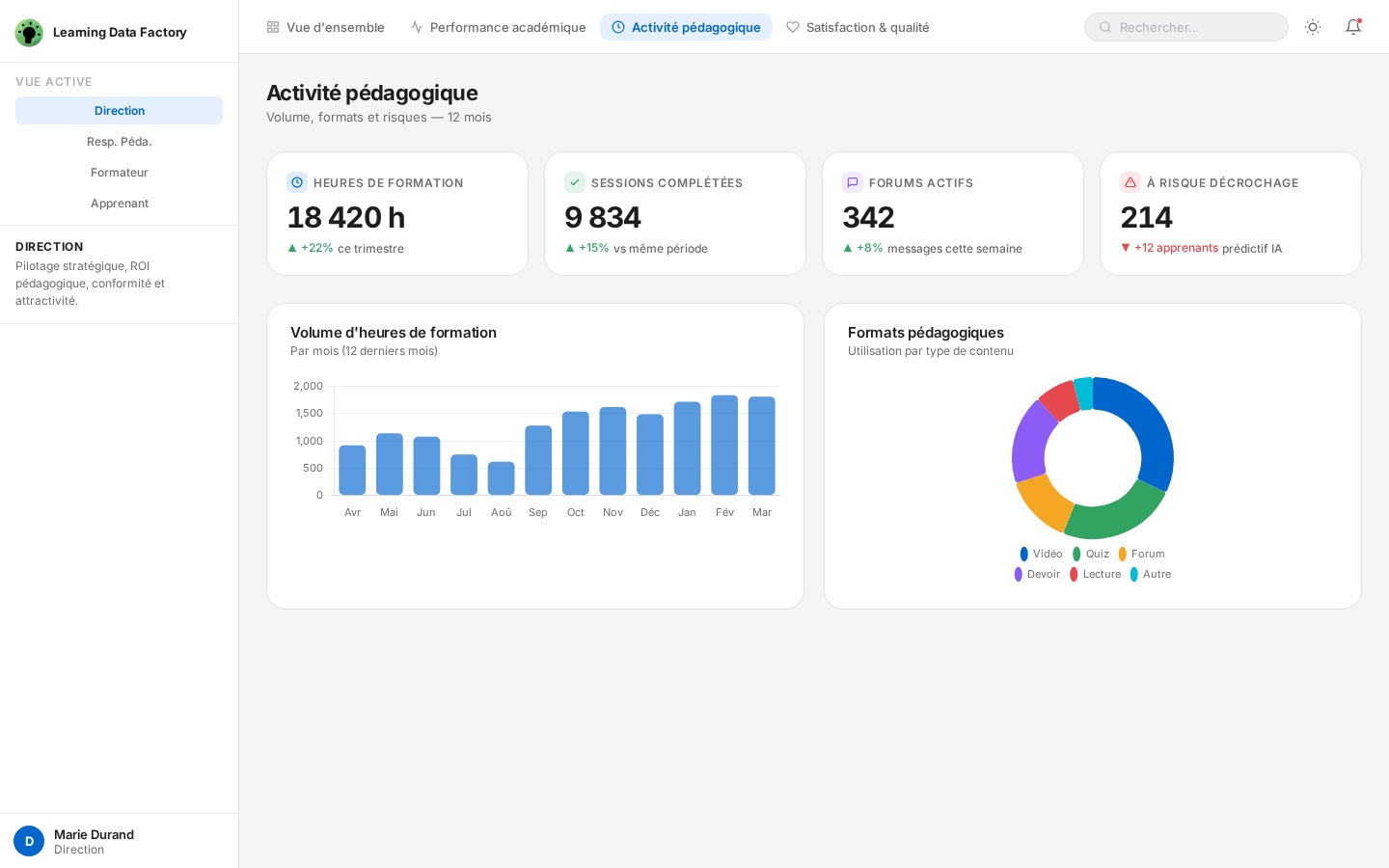Image resolution: width=1389 pixels, height=868 pixels.
Task: Click the Learning Data Factory lightbulb logo
Action: pos(29,33)
